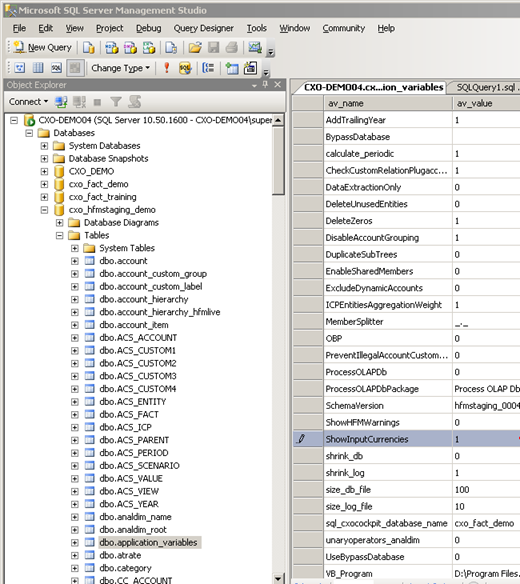
Task: Toggle the Results pane button
Action: [x=75, y=68]
